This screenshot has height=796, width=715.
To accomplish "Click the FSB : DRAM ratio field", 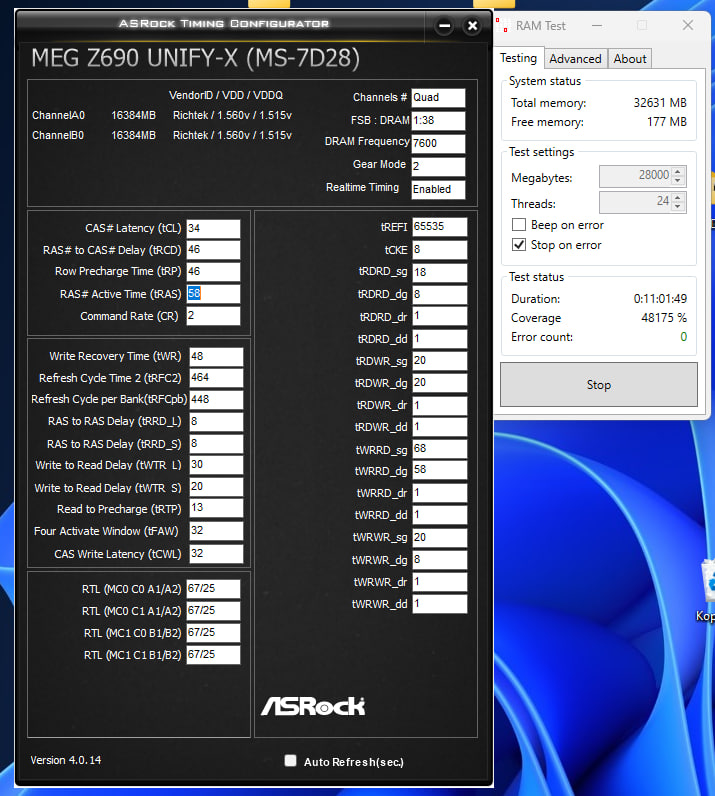I will point(438,121).
